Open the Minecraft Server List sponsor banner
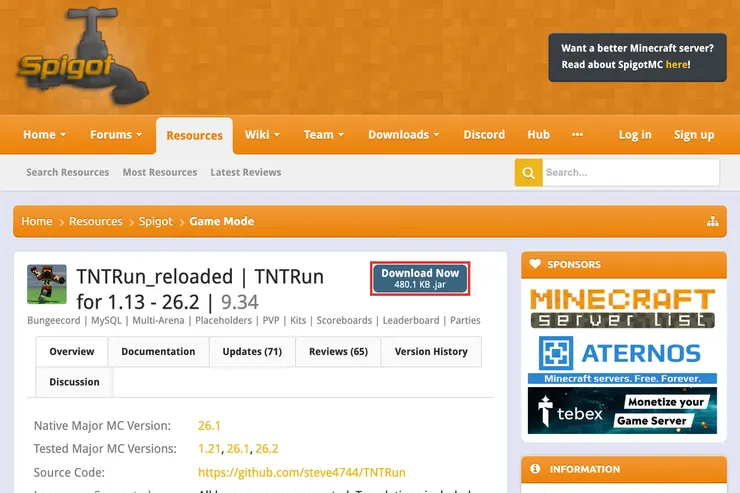Image resolution: width=740 pixels, height=493 pixels. click(x=622, y=308)
